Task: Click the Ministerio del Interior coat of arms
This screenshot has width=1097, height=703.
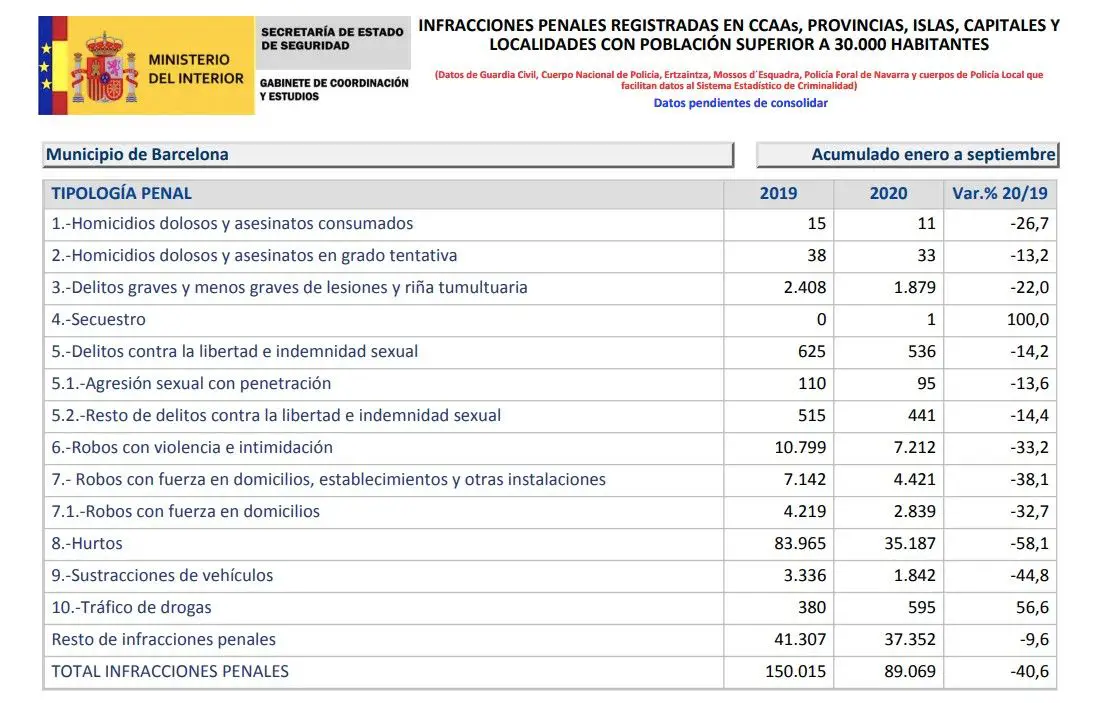Action: pos(105,68)
